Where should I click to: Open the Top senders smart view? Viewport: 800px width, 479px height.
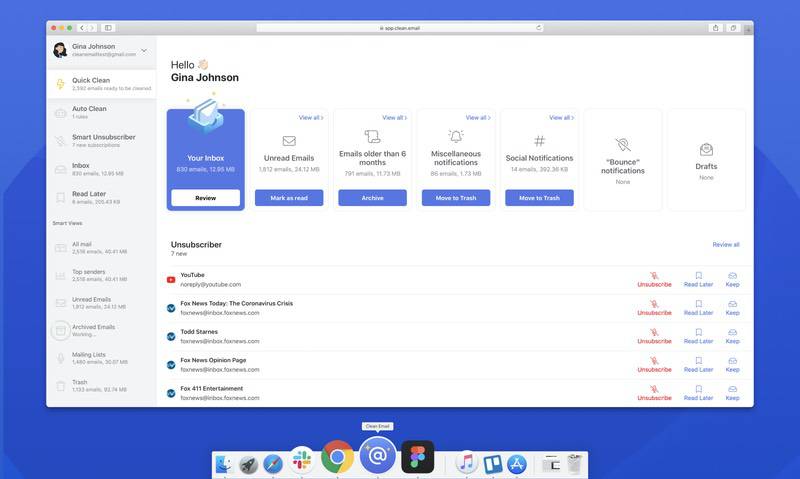click(x=102, y=275)
